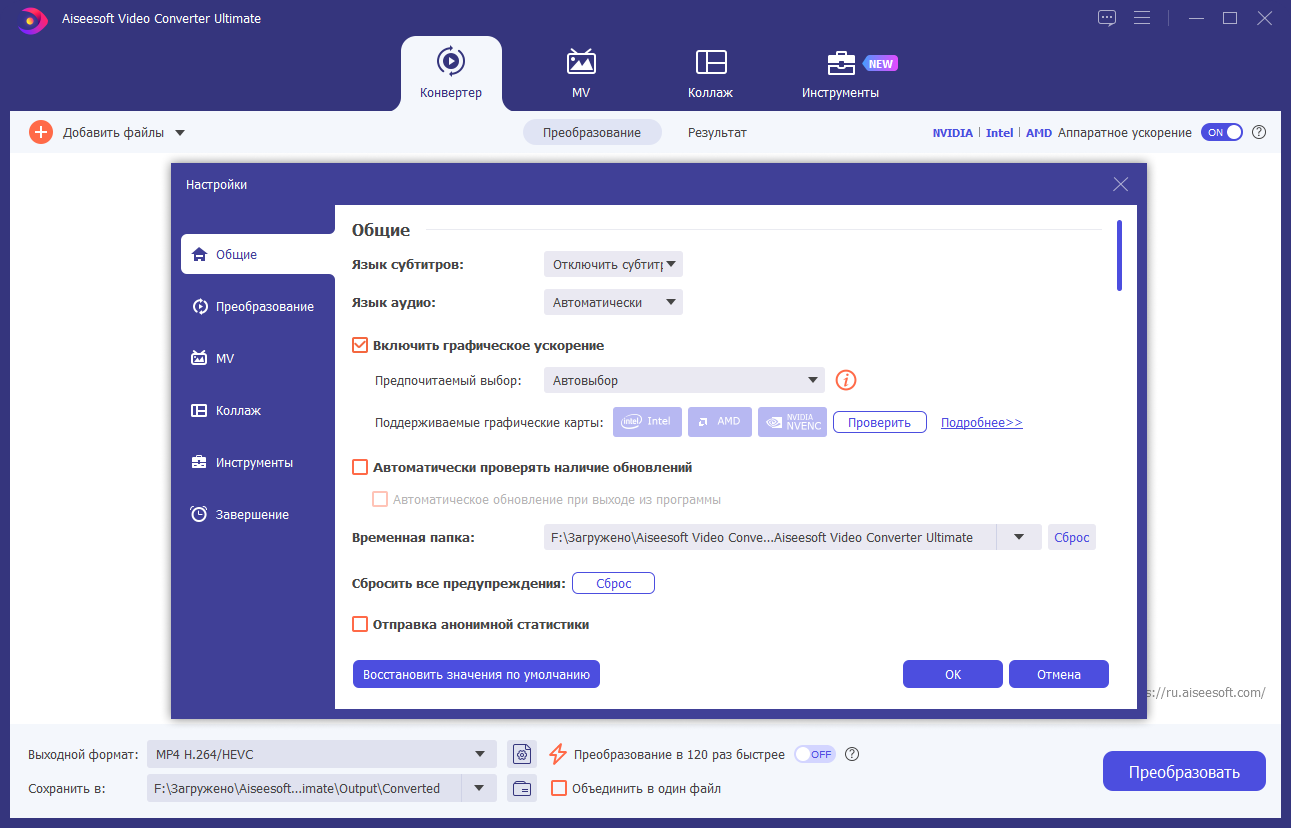Click the NEW badge on Инструменты
This screenshot has height=828, width=1291.
click(880, 63)
